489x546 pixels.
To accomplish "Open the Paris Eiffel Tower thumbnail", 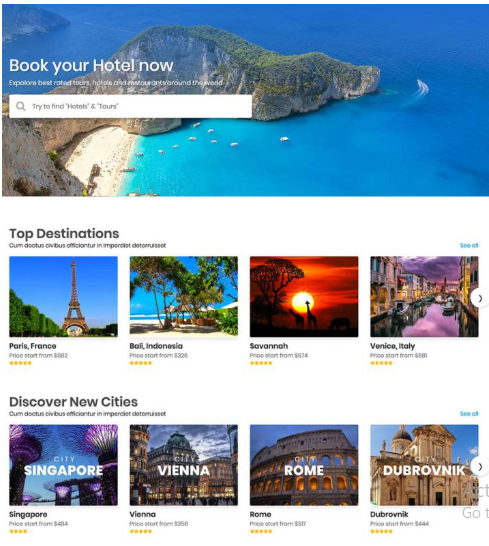I will click(63, 297).
